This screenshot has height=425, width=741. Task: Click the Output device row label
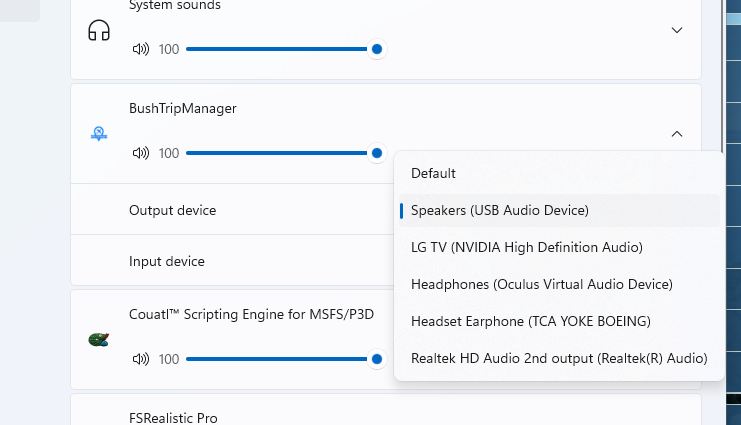point(172,210)
